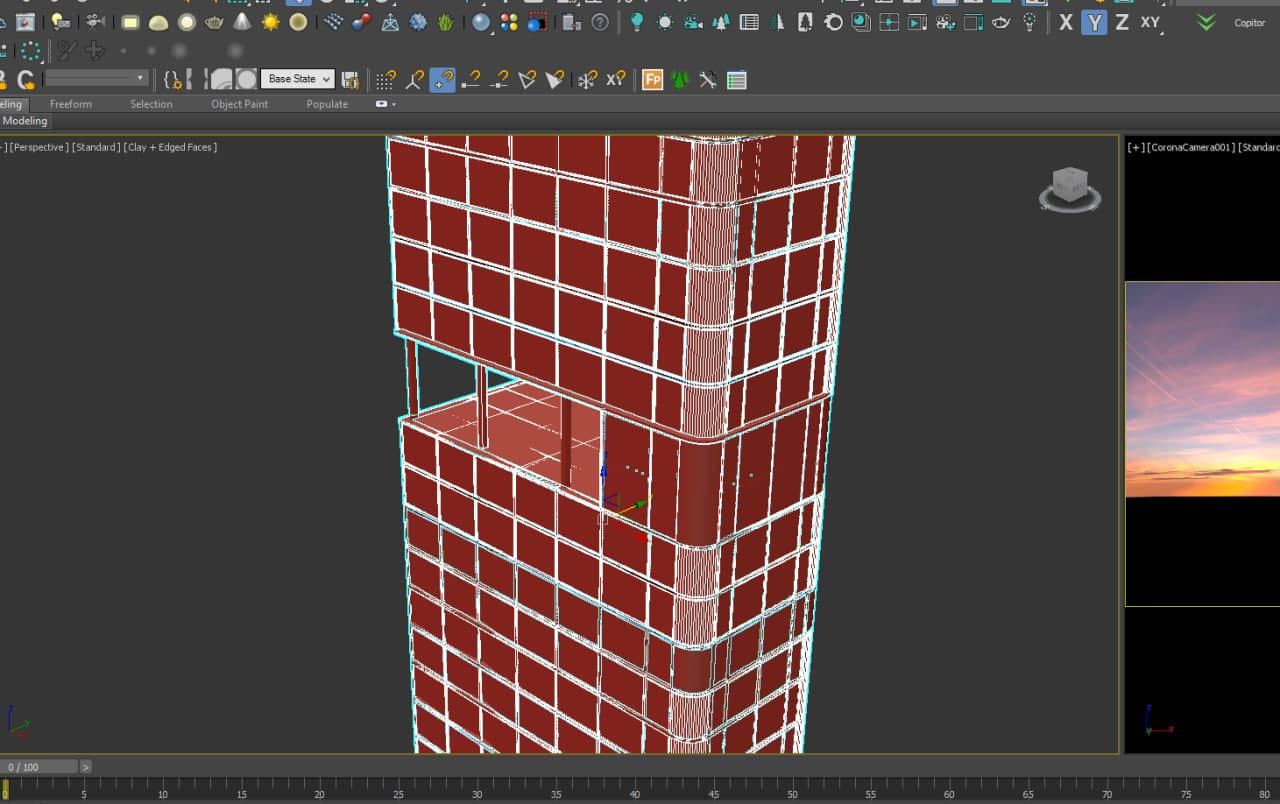
Task: Switch to the Freeform ribbon tab
Action: tap(70, 104)
